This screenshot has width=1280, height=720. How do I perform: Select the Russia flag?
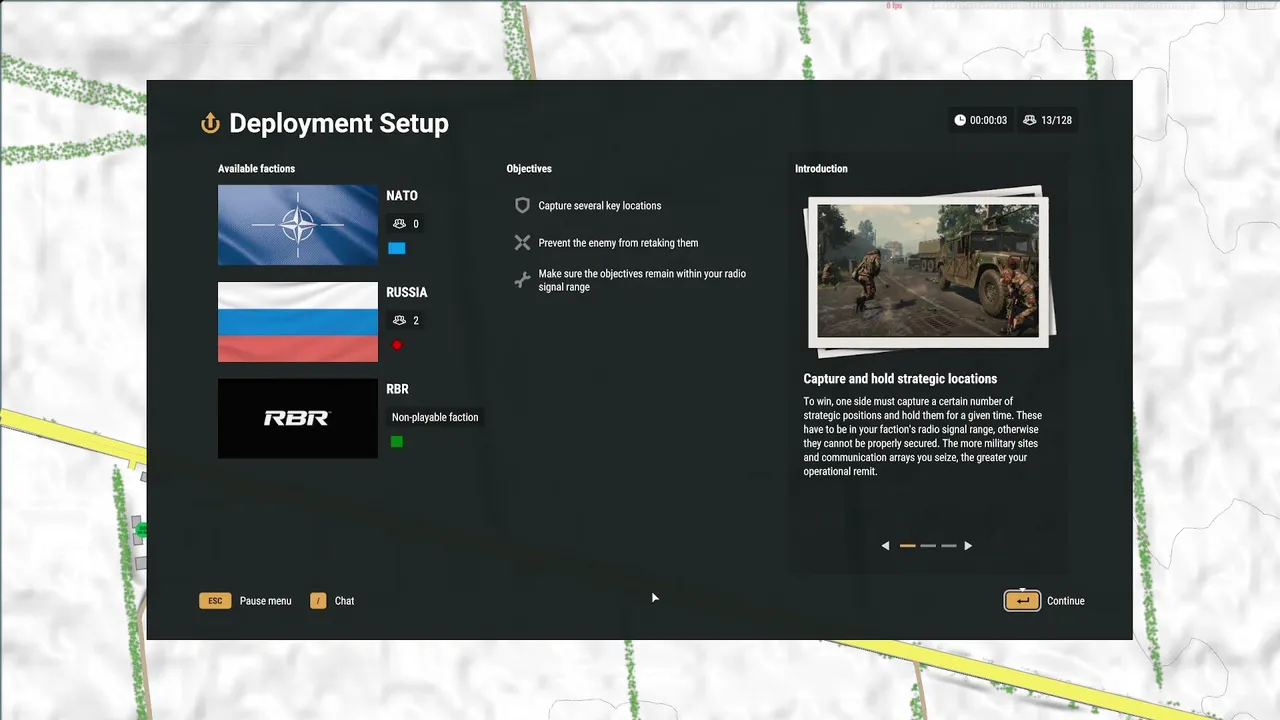point(298,321)
